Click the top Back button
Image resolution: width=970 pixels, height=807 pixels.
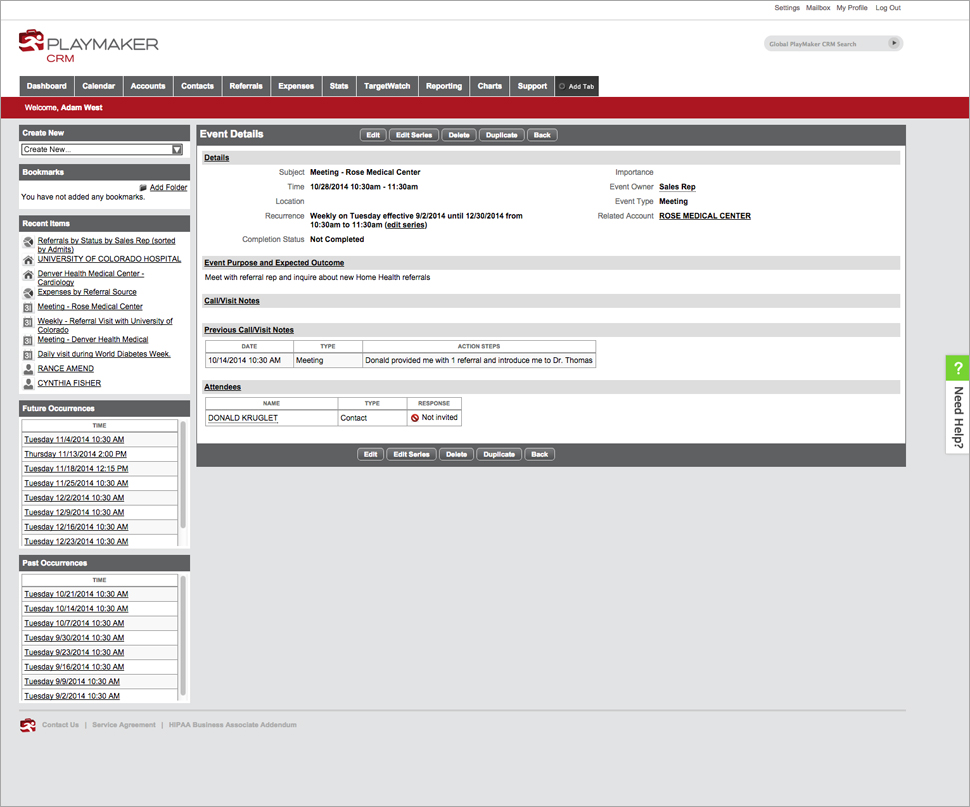pos(542,135)
